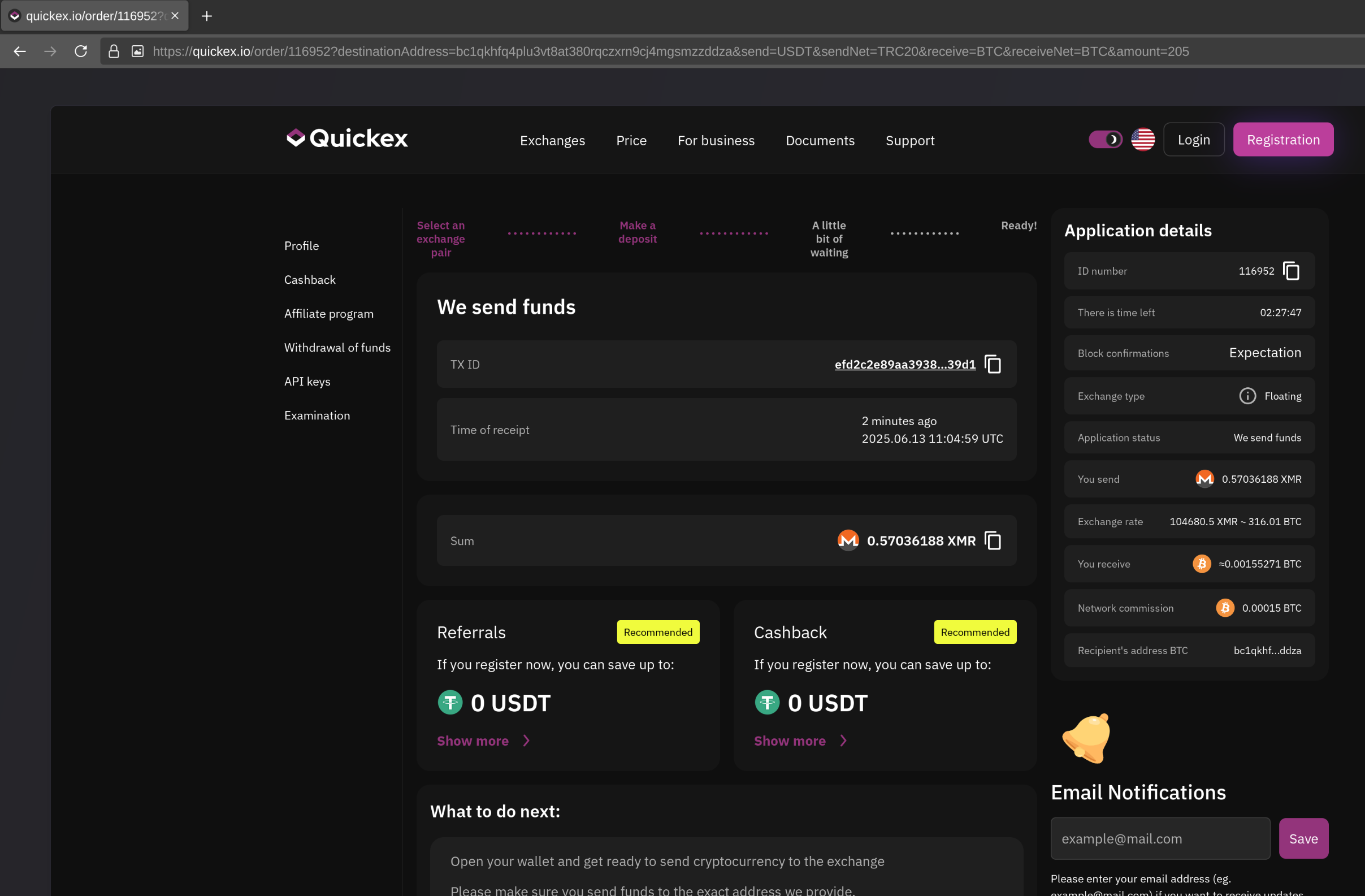Select Affiliate program in the sidebar
The height and width of the screenshot is (896, 1365).
328,314
